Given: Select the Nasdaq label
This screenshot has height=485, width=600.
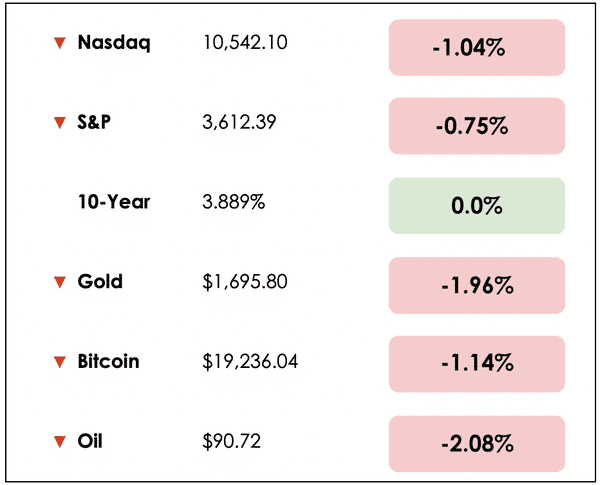Looking at the screenshot, I should (x=114, y=43).
